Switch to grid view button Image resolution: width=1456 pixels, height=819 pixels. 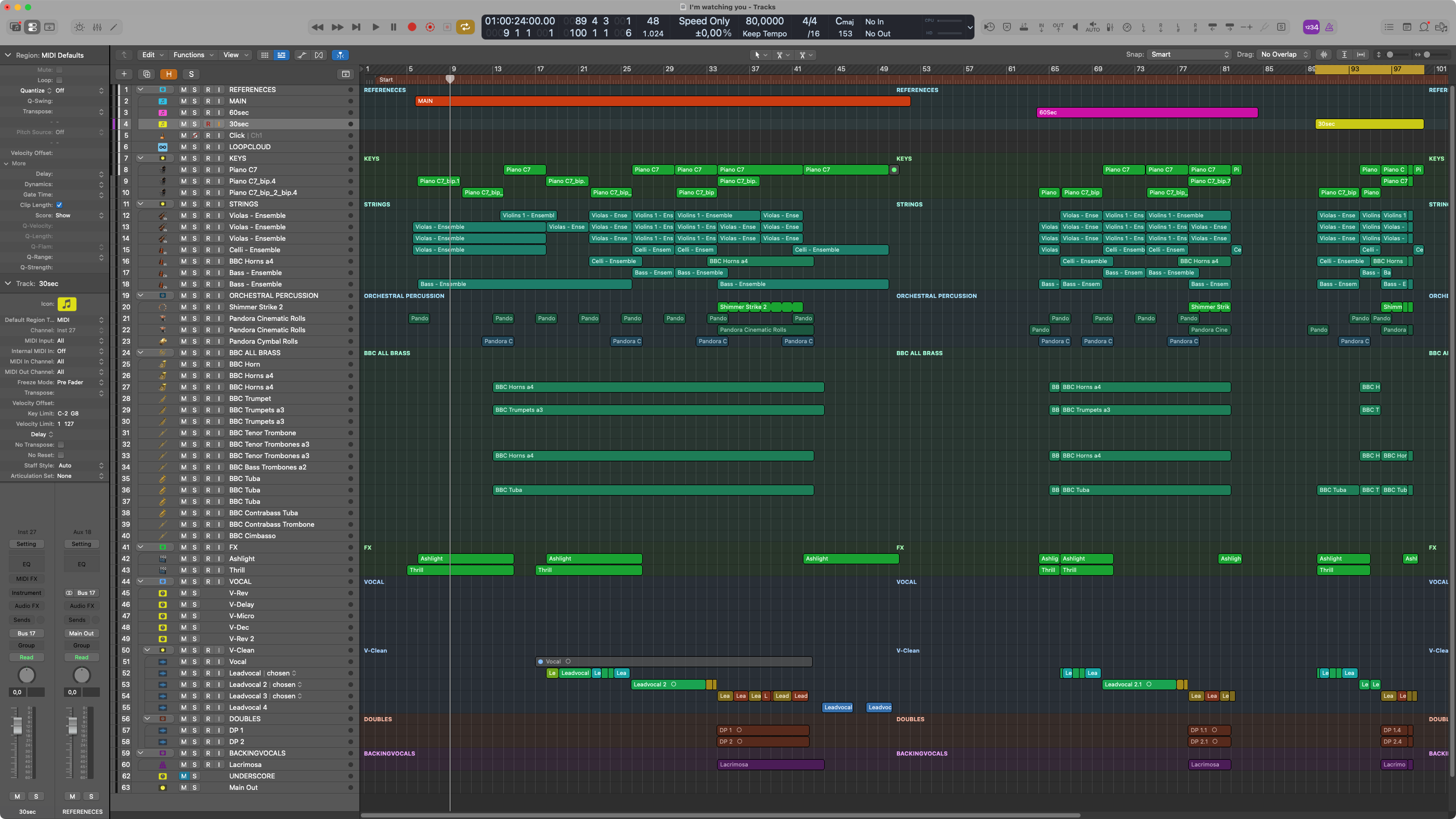pos(265,55)
